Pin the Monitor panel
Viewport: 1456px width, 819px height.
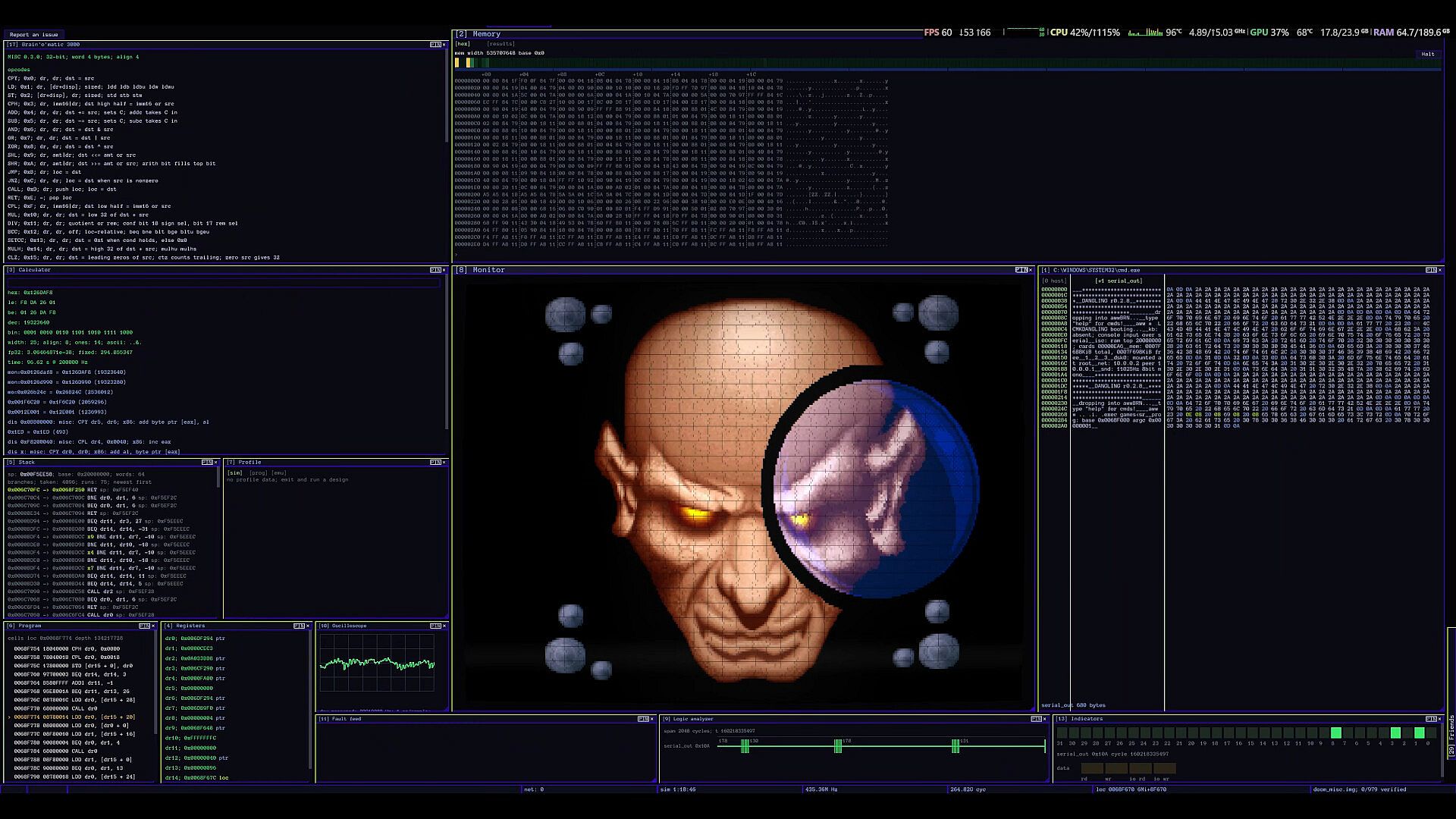click(x=1020, y=270)
